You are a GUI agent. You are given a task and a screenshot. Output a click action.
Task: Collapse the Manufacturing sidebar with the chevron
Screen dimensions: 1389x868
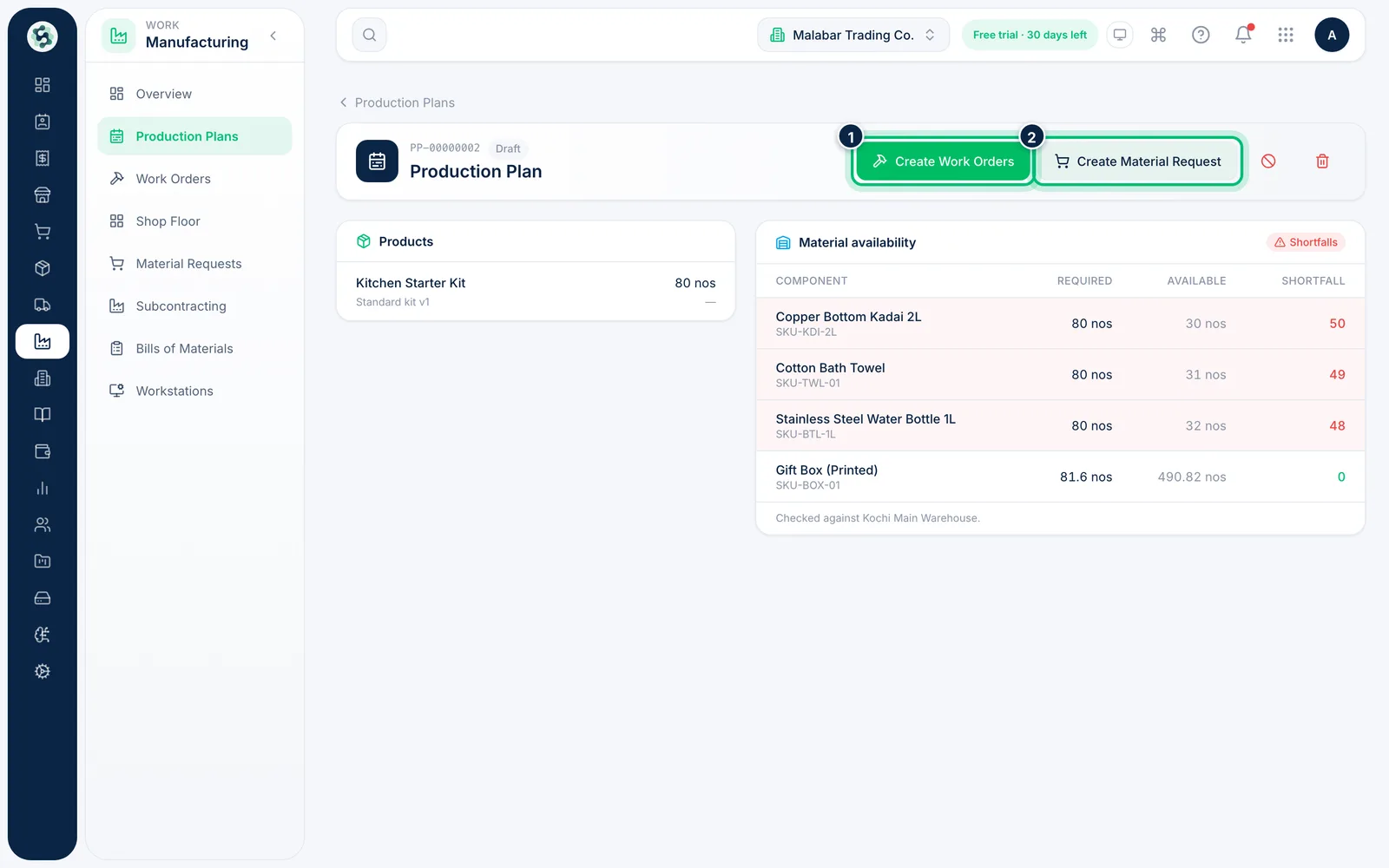(x=273, y=36)
